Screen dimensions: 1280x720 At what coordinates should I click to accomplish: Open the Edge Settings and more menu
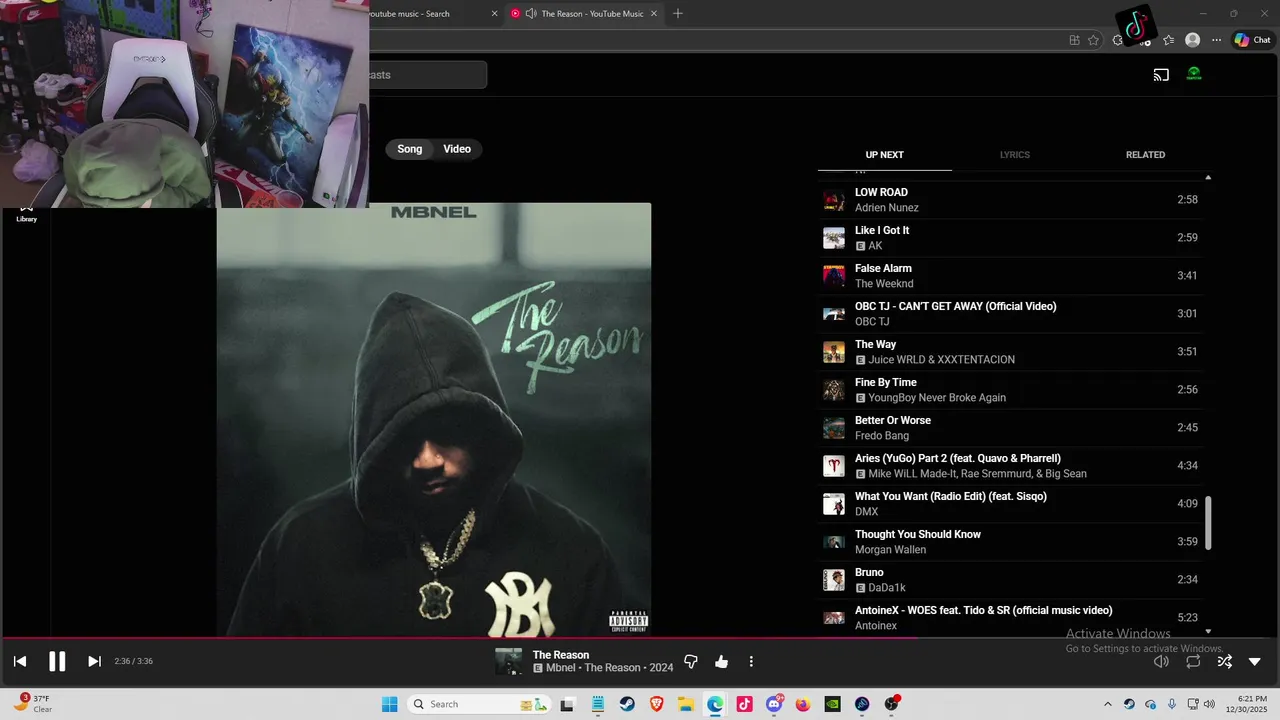point(1216,40)
